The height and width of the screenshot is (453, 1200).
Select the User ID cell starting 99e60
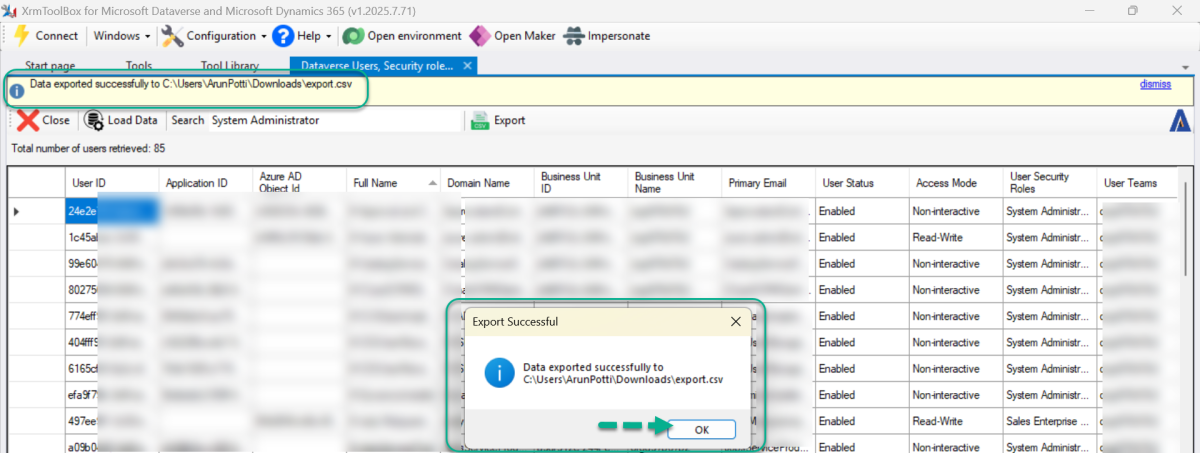point(112,263)
